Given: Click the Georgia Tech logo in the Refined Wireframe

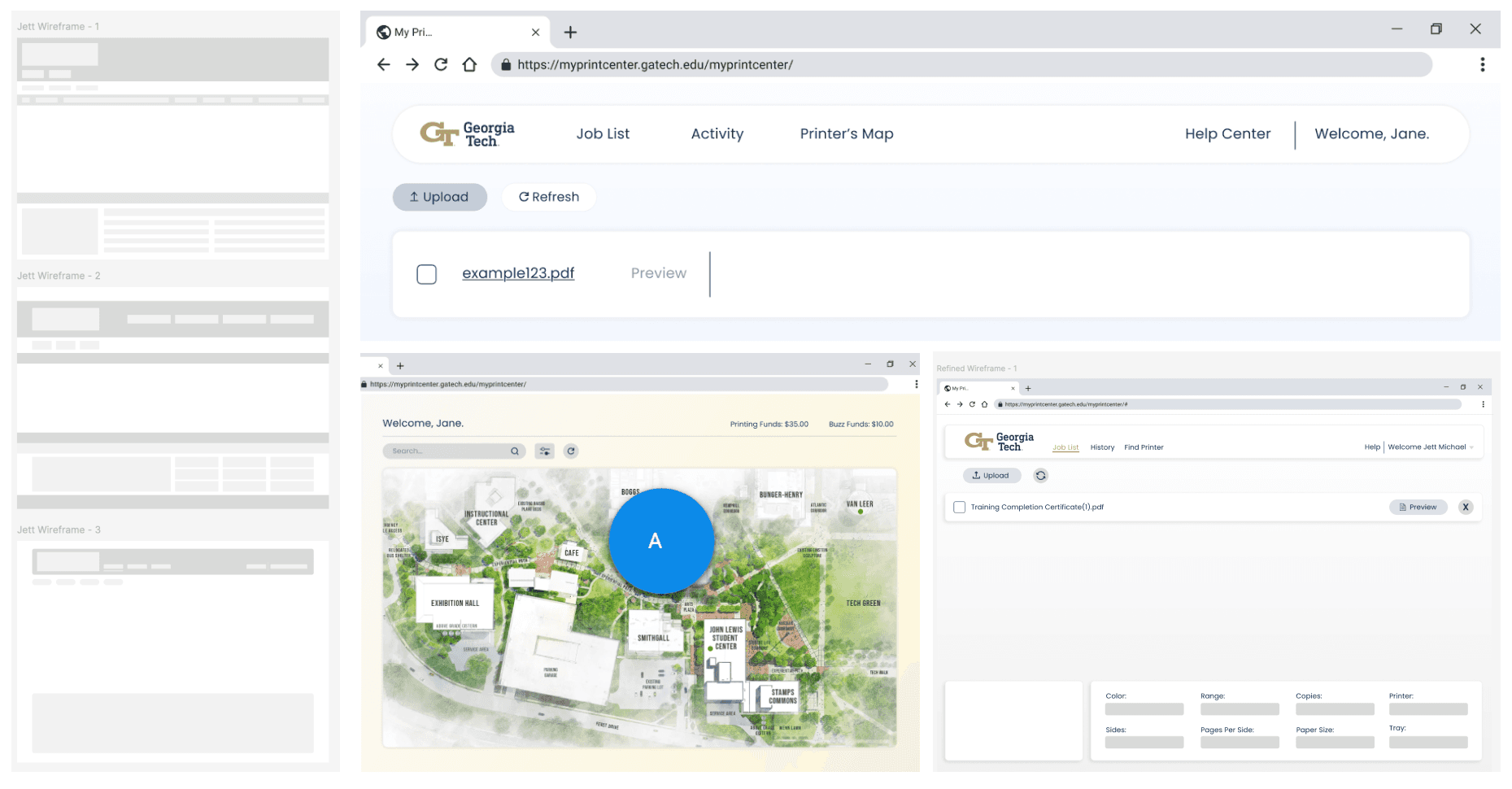Looking at the screenshot, I should click(999, 442).
